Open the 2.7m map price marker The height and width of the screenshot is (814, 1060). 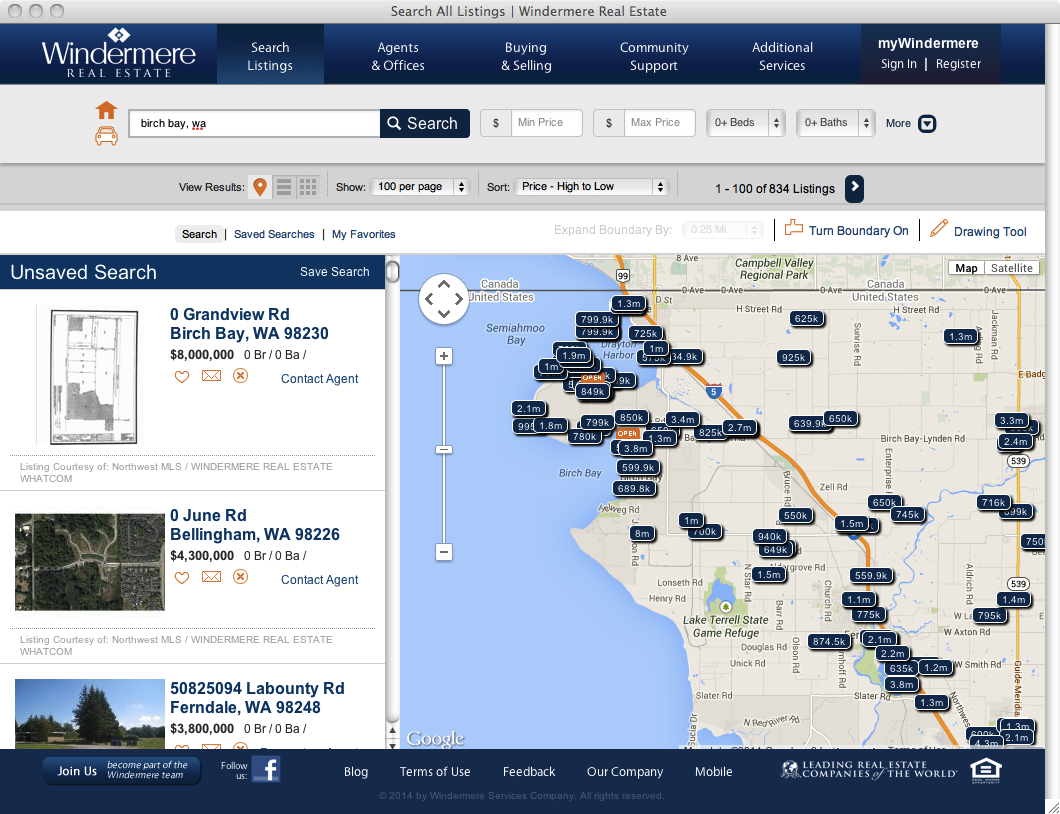tap(739, 427)
